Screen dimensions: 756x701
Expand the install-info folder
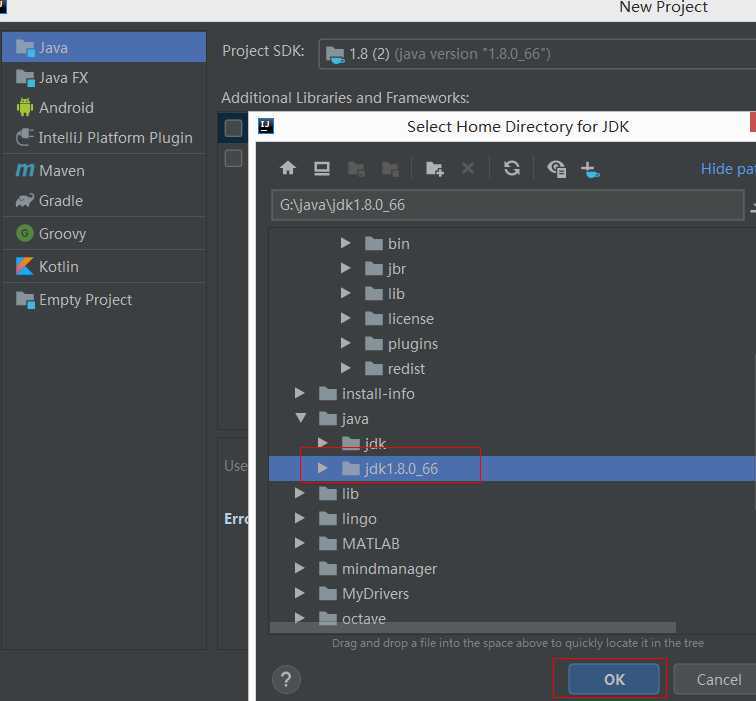[x=299, y=393]
